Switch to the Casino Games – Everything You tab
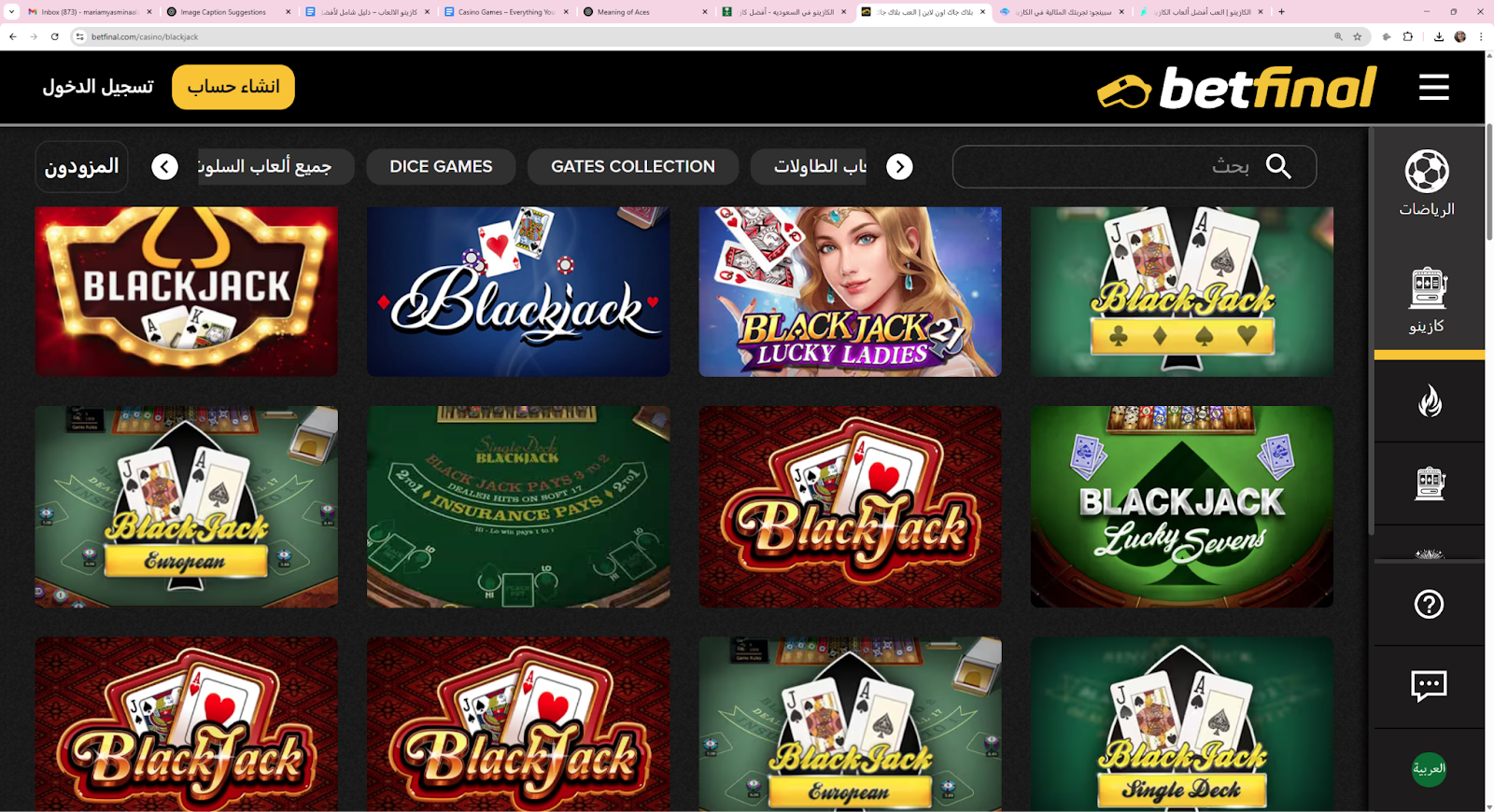This screenshot has width=1494, height=812. click(507, 12)
